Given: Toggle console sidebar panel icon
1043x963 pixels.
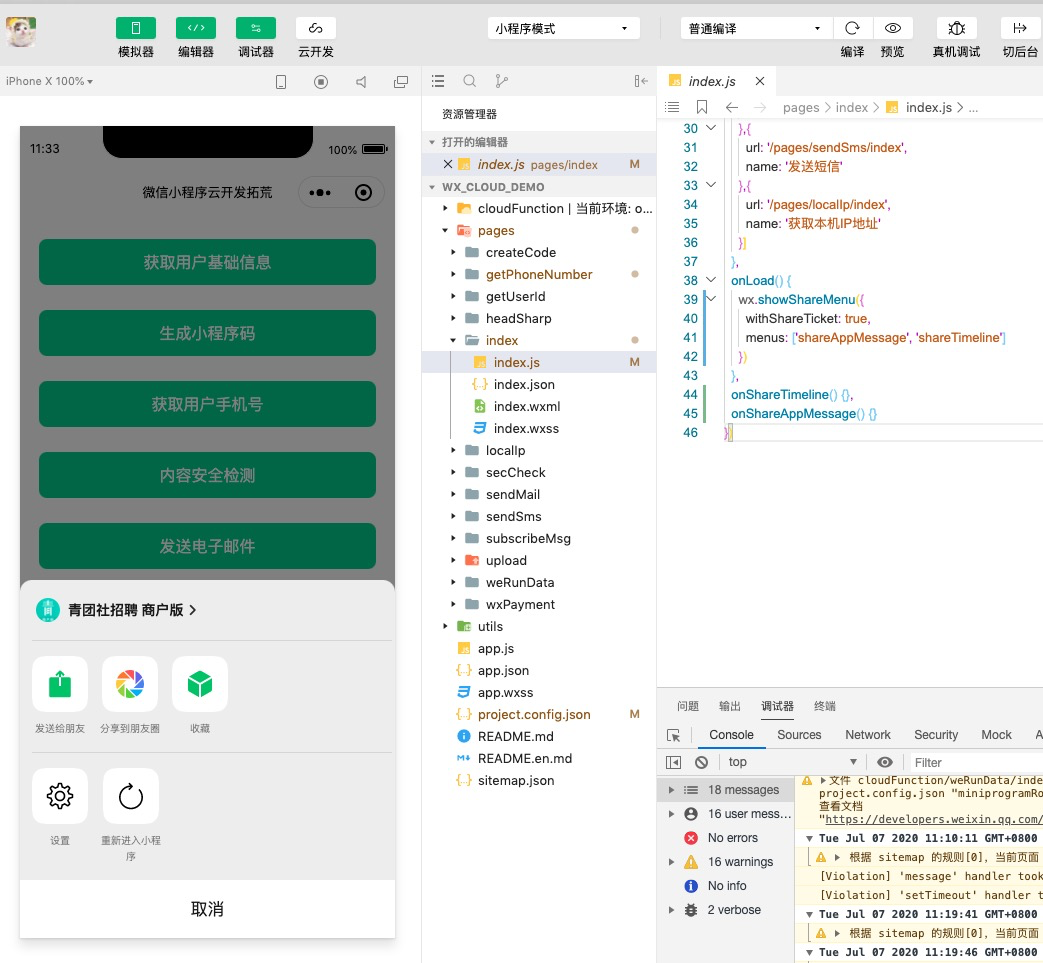Looking at the screenshot, I should pyautogui.click(x=673, y=762).
